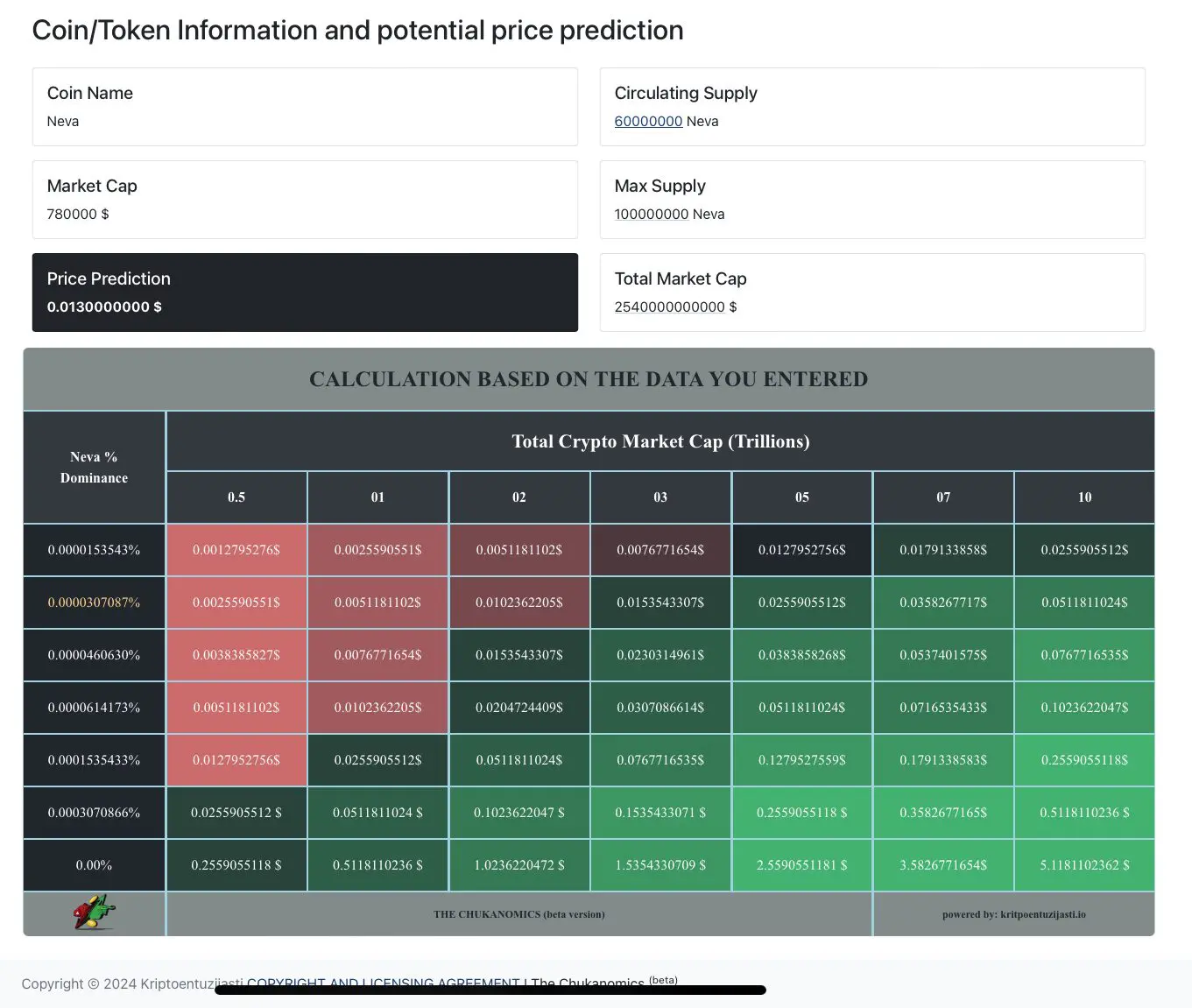Click the 0.00% dominance row label

pyautogui.click(x=94, y=865)
